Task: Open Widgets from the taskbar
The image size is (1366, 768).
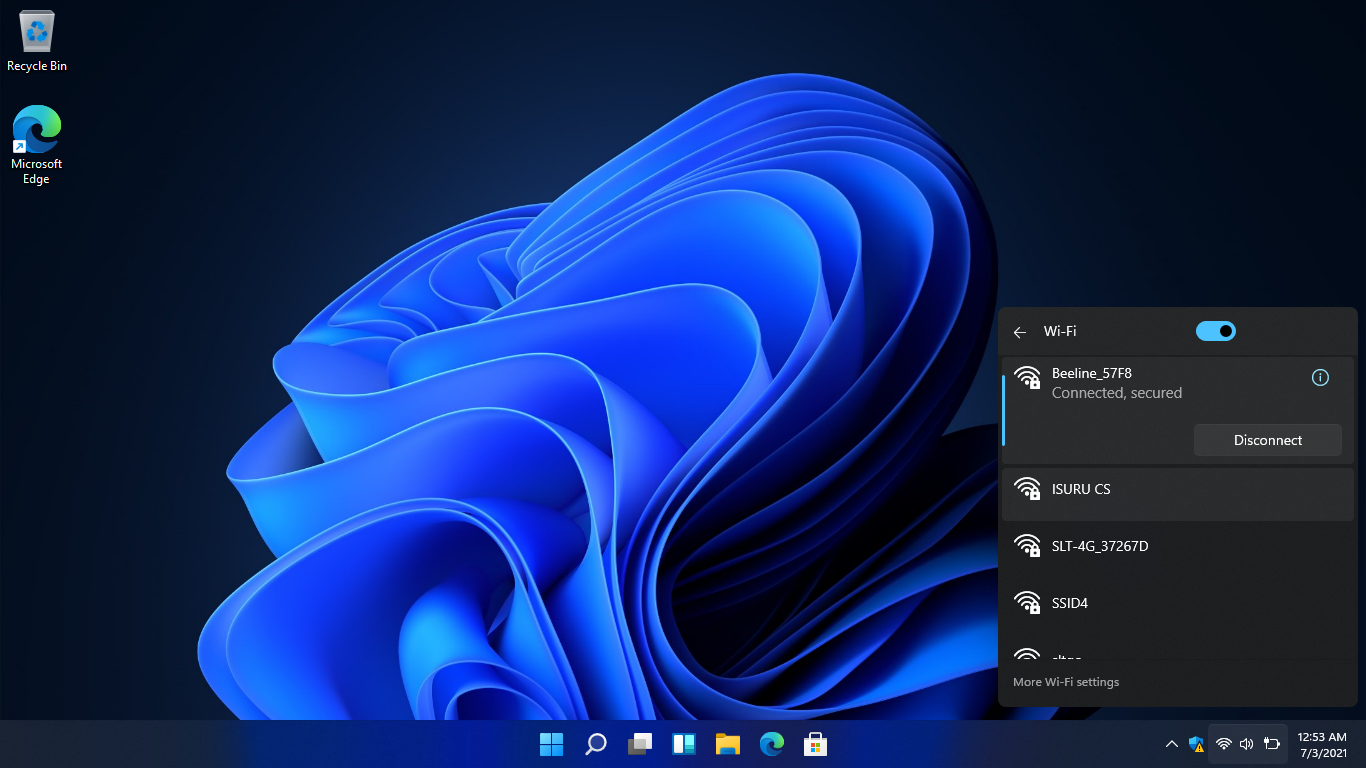Action: tap(684, 744)
